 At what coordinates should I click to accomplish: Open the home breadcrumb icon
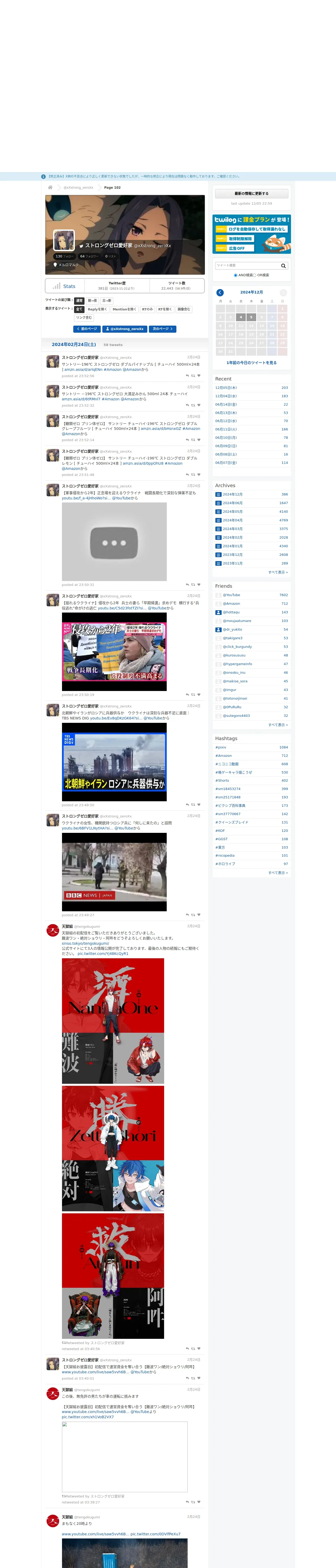(50, 187)
